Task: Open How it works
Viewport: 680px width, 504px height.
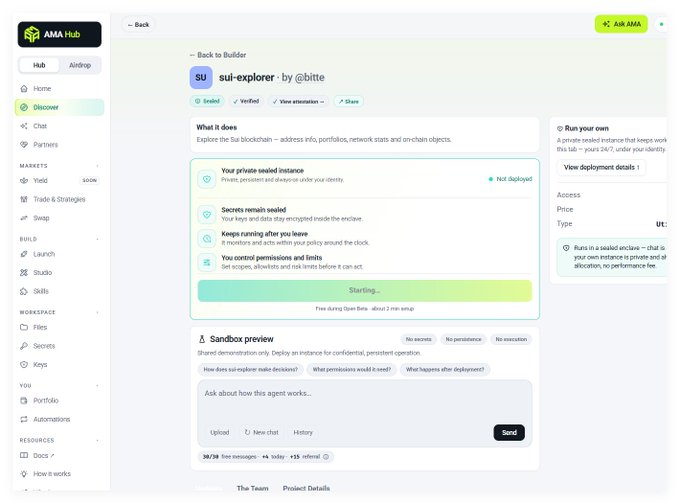Action: pos(52,474)
